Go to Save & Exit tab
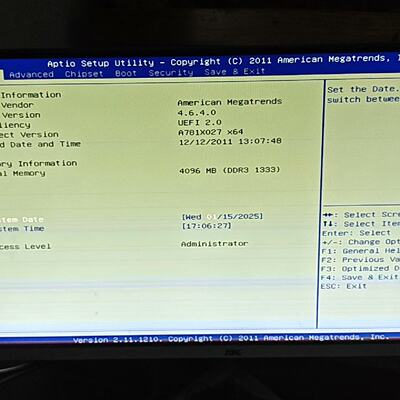 click(235, 72)
